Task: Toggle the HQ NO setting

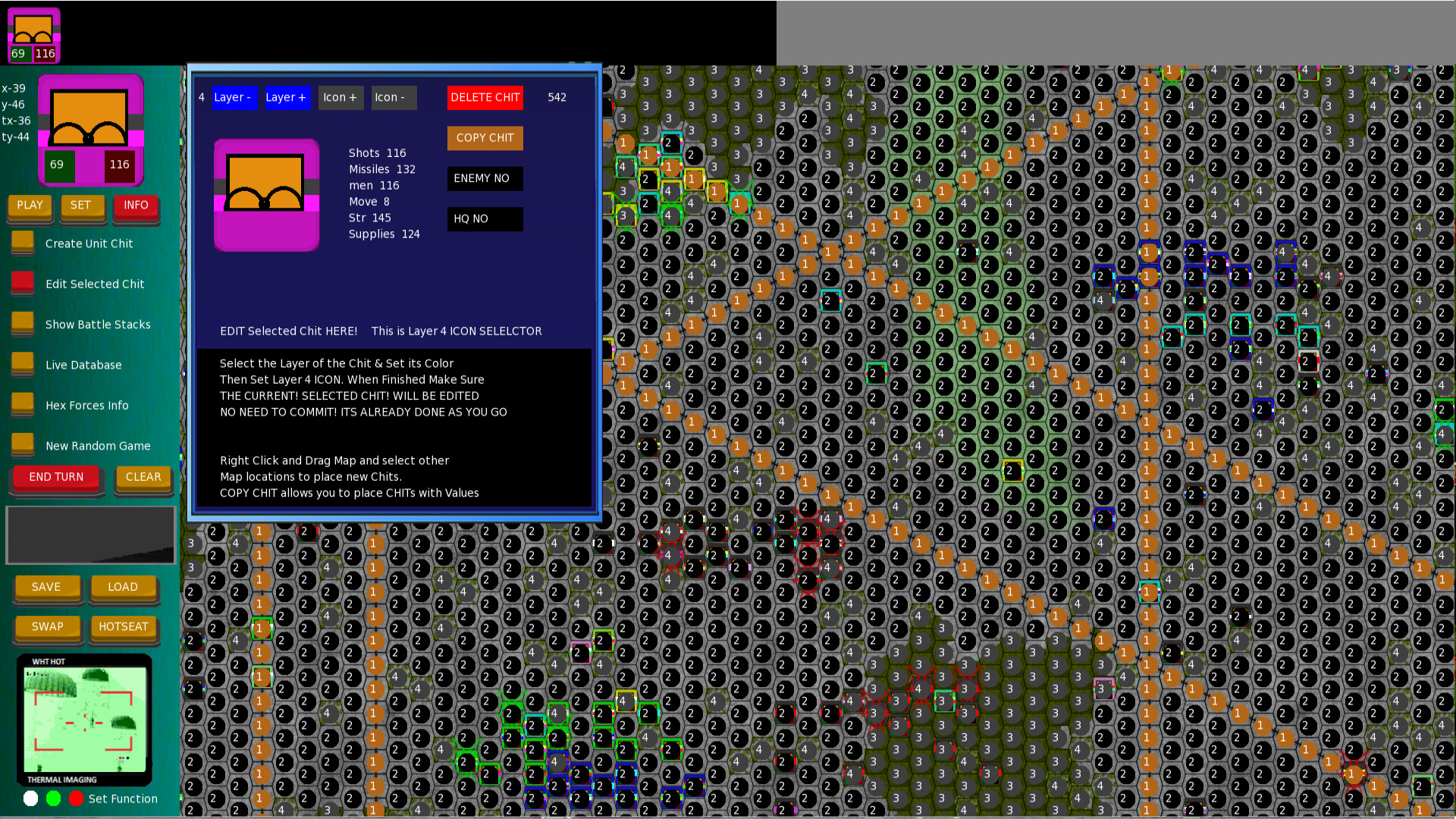Action: tap(484, 218)
